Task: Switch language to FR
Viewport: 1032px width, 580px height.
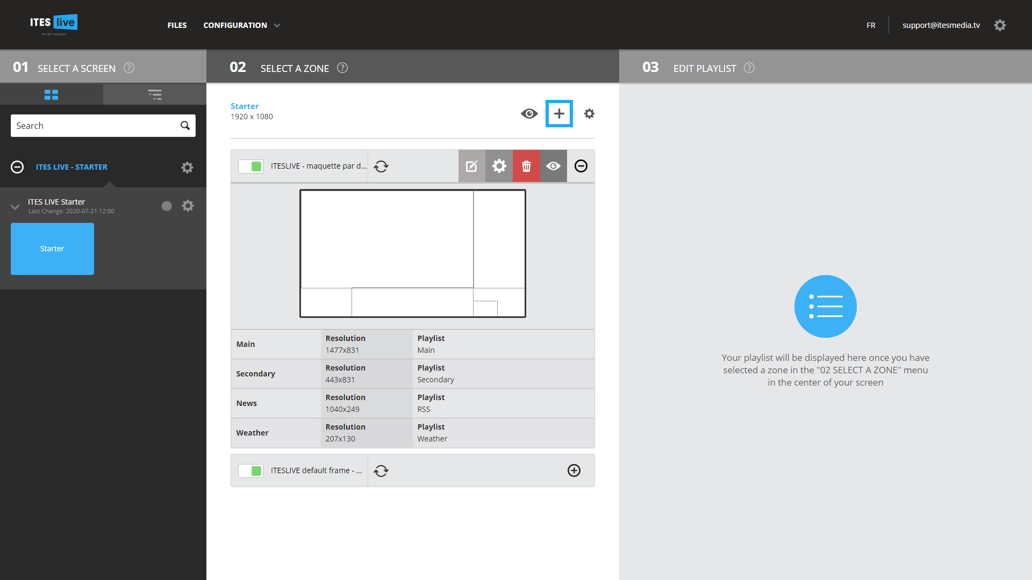Action: tap(871, 25)
